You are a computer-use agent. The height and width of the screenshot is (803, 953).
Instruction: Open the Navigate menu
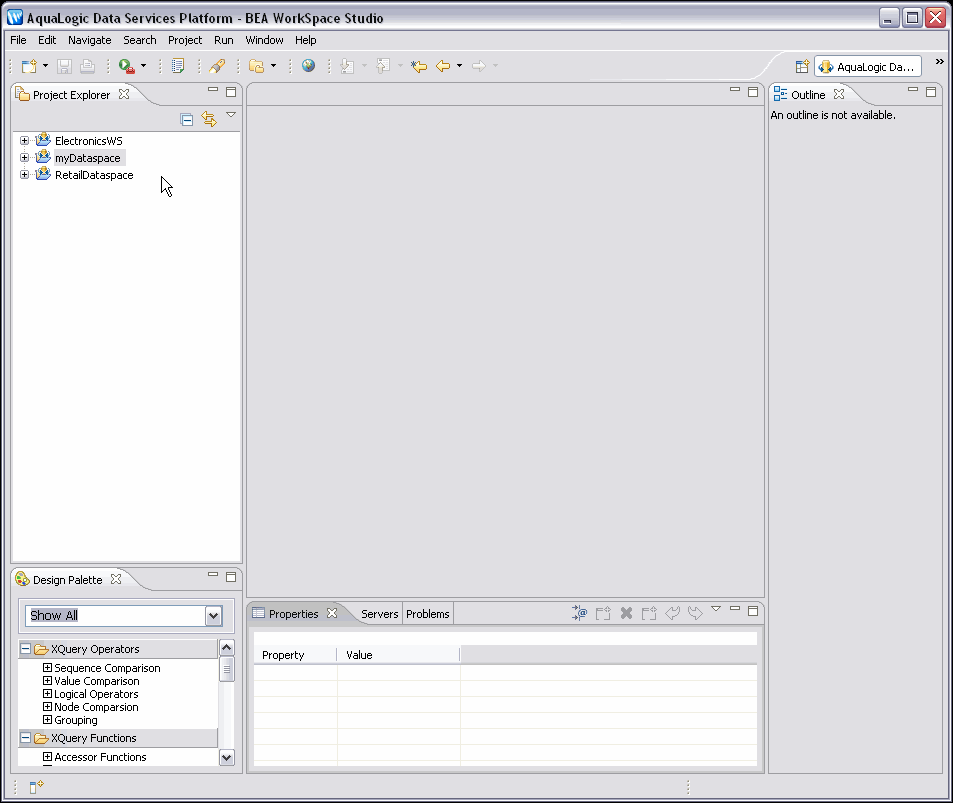89,40
